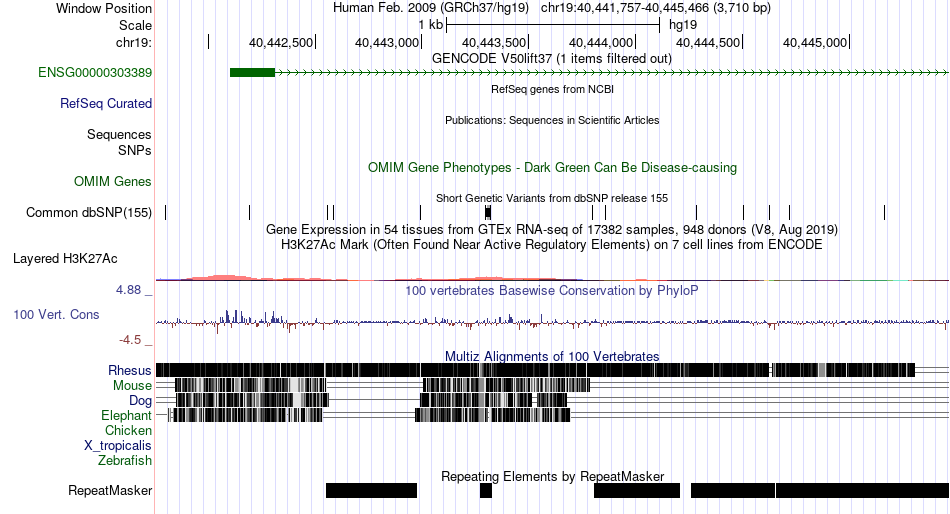Click the green exon block of ENSG00000303389
This screenshot has height=514, width=950.
tap(252, 73)
